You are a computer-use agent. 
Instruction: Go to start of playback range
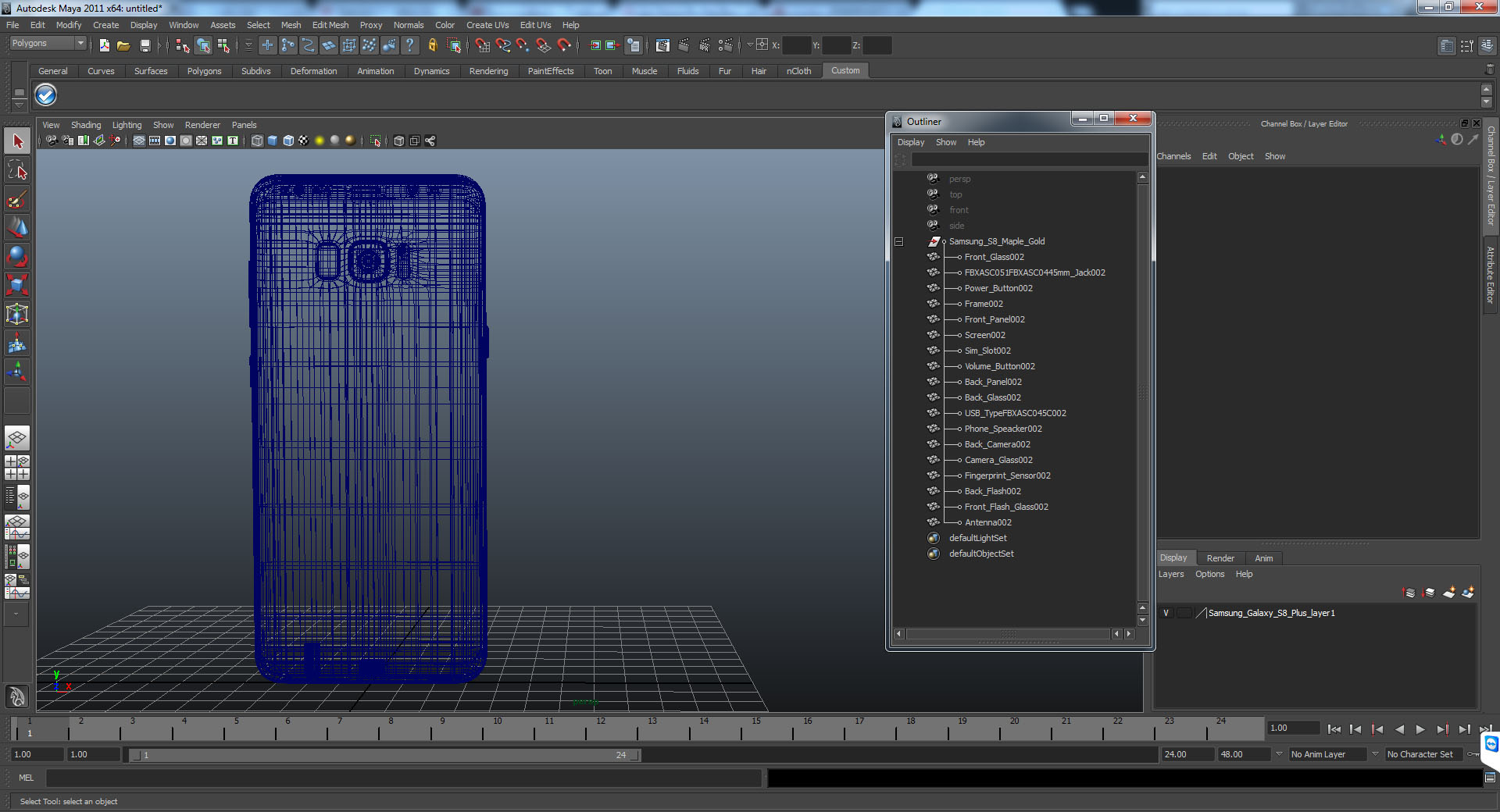point(1334,729)
